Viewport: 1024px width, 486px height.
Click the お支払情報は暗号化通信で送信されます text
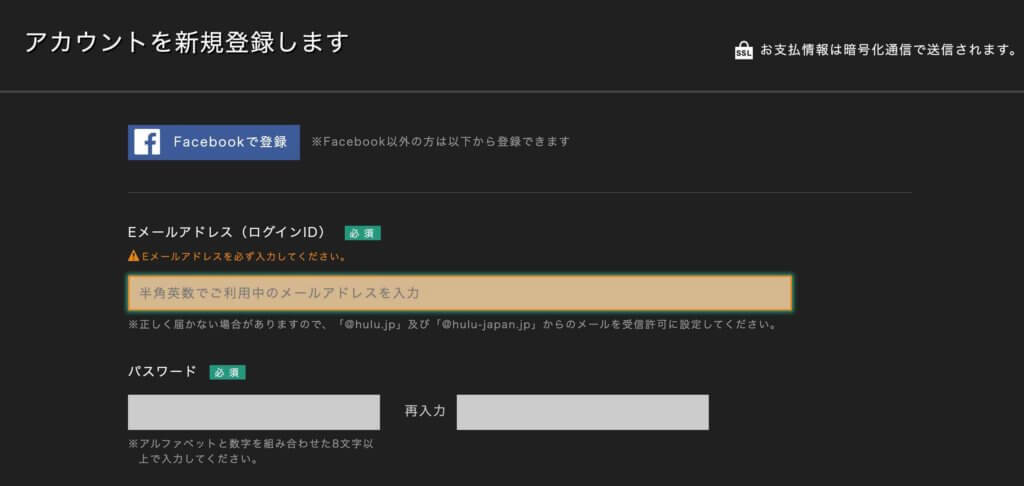point(888,50)
